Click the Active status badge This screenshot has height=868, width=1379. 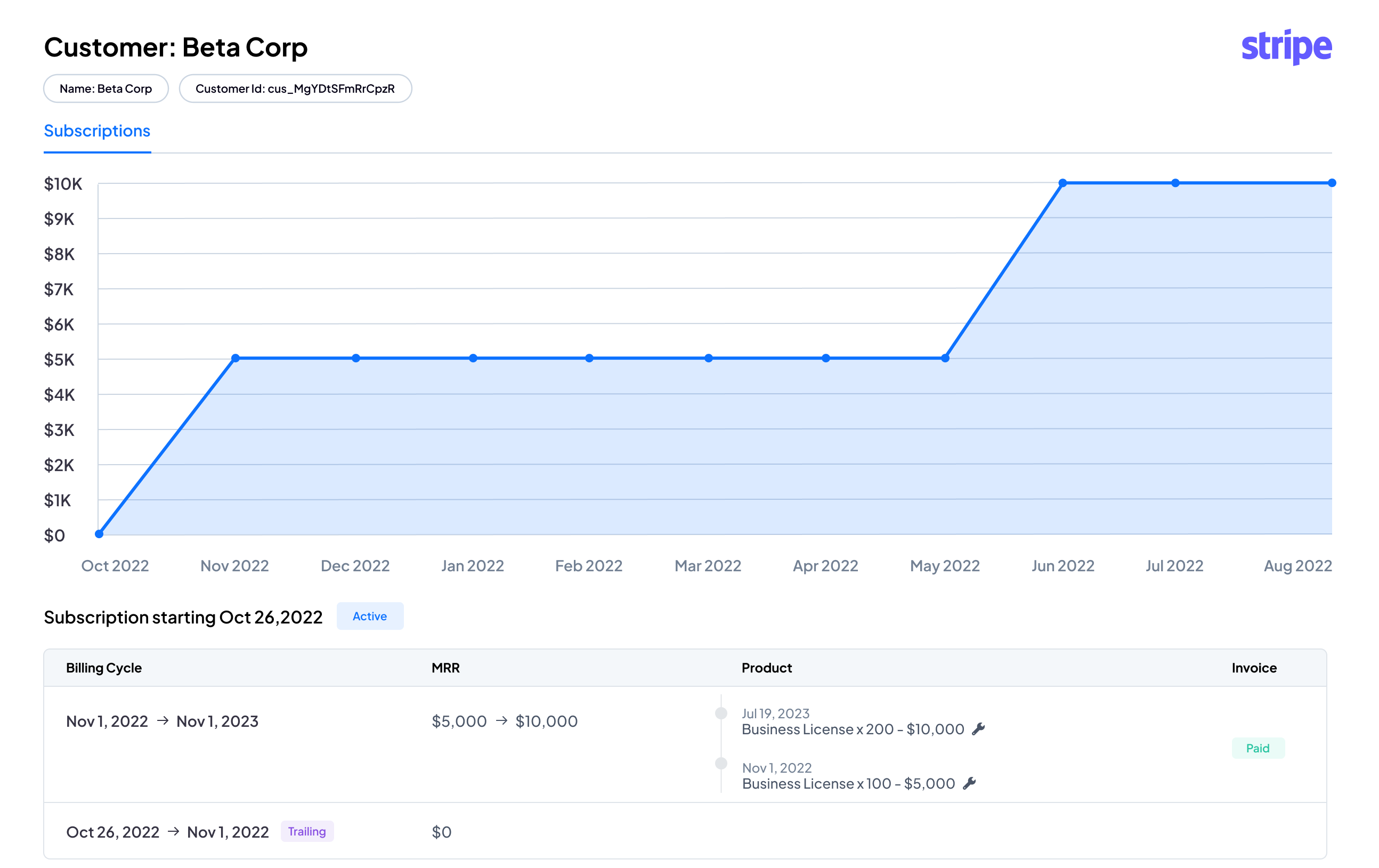pos(369,616)
